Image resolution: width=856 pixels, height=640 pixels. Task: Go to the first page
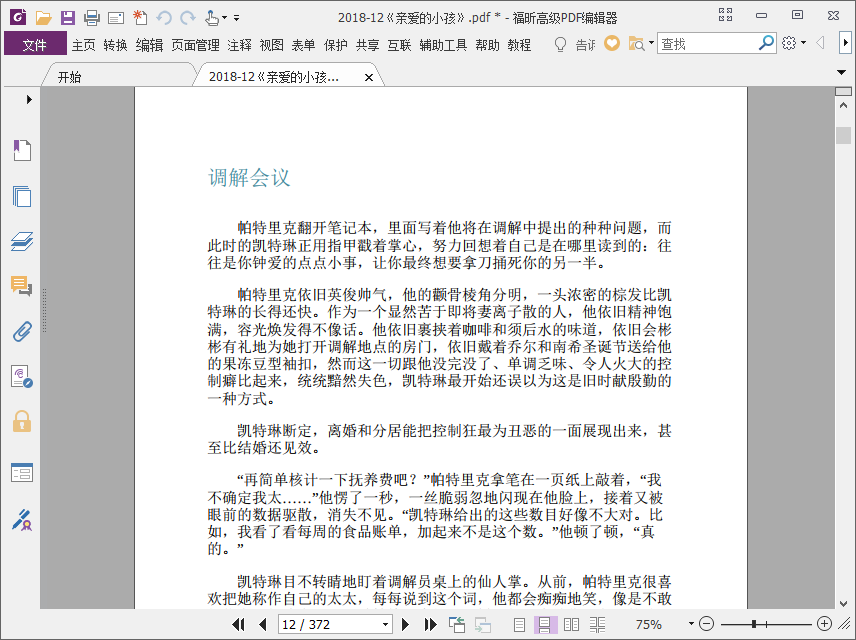pos(239,624)
